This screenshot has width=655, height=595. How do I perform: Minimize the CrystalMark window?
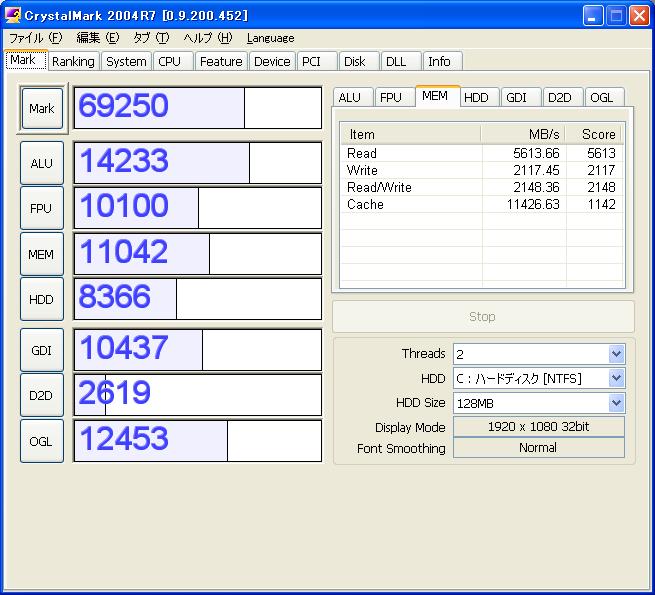point(593,16)
